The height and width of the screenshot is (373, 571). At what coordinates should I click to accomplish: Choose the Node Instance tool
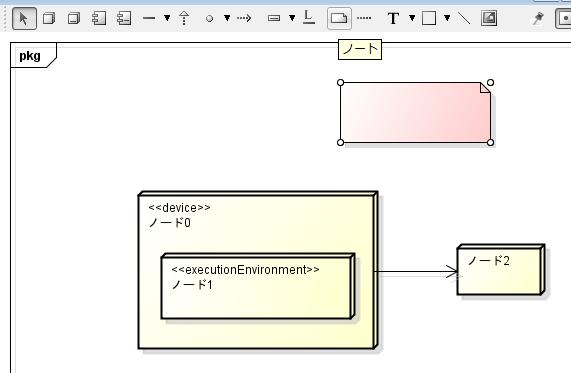pos(74,18)
